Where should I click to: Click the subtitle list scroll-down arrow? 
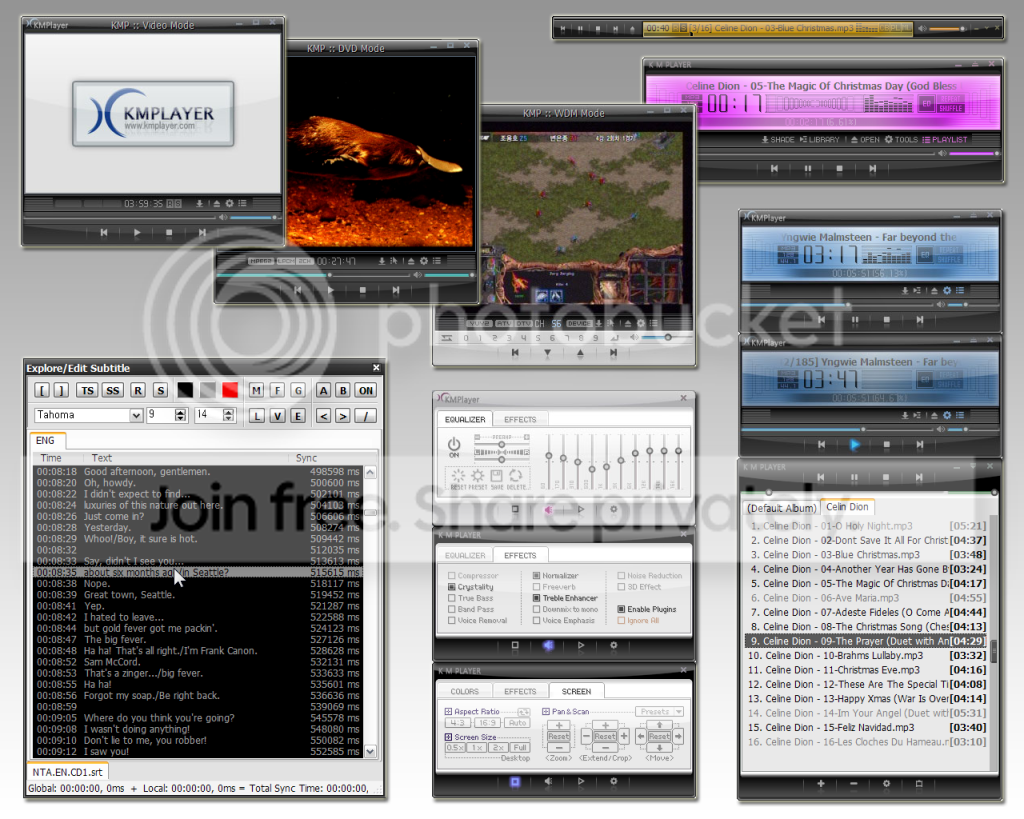370,752
